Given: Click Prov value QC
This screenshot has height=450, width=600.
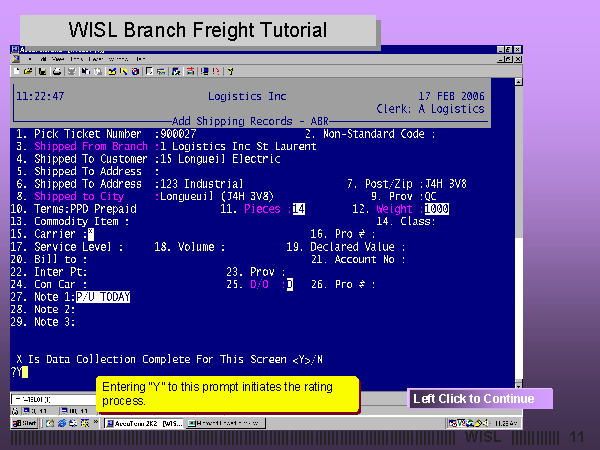Looking at the screenshot, I should pos(430,196).
